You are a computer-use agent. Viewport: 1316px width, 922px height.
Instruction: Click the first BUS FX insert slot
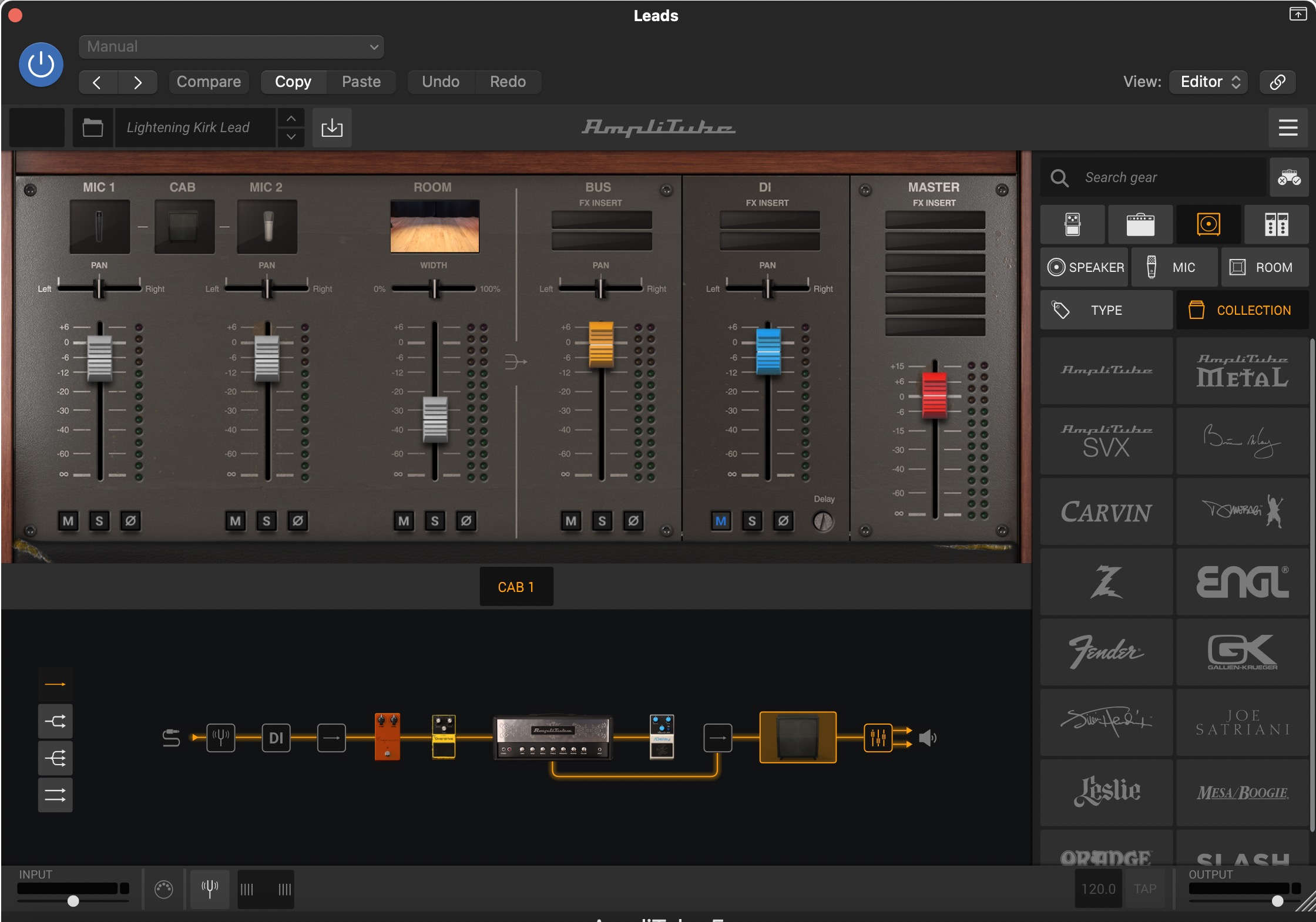pyautogui.click(x=602, y=220)
